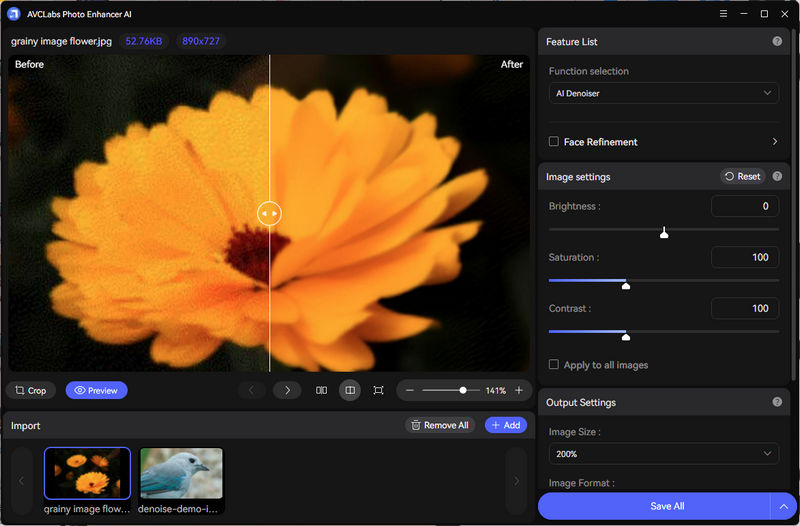The image size is (800, 526).
Task: Open the hamburger menu in title bar
Action: [723, 14]
